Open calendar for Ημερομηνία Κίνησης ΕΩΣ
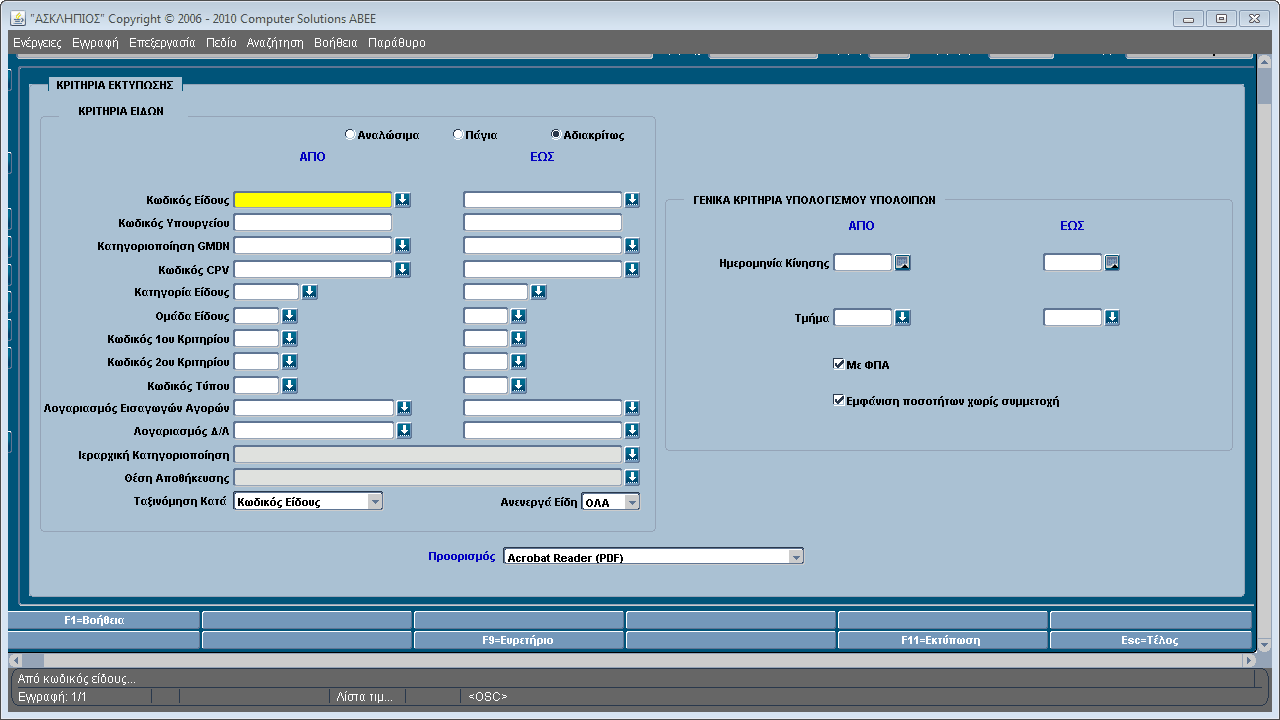The height and width of the screenshot is (720, 1280). [x=1112, y=263]
